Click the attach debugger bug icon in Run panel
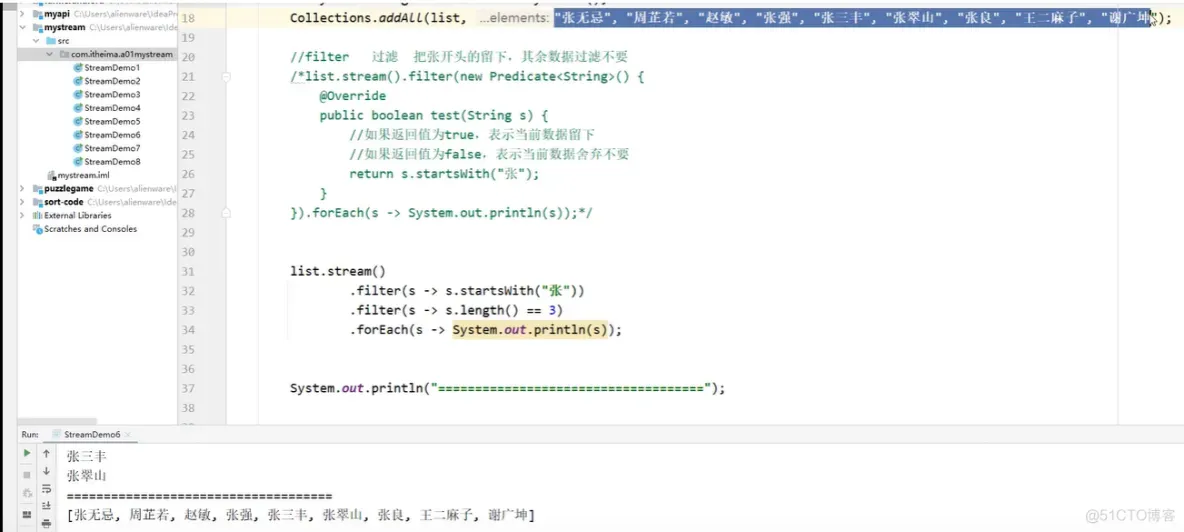 pos(26,494)
